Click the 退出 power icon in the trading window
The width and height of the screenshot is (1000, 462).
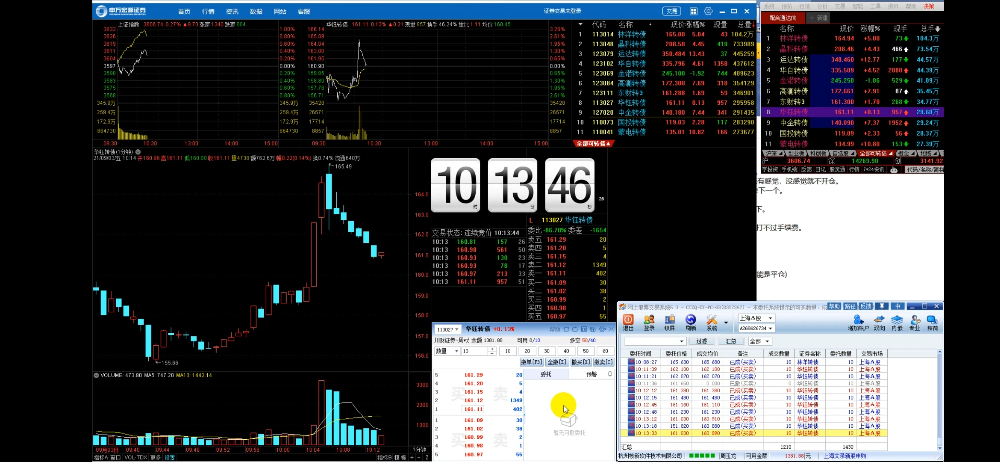click(628, 322)
